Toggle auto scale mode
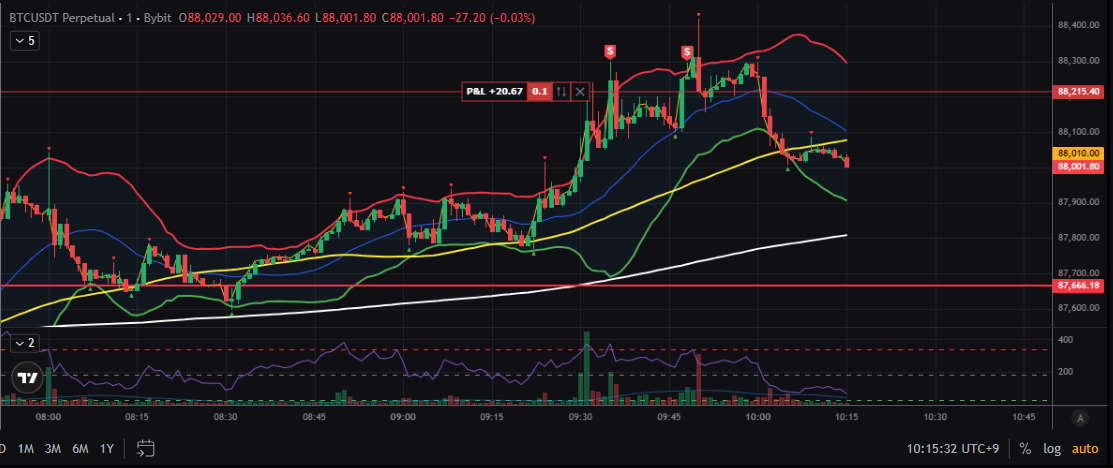Image resolution: width=1113 pixels, height=468 pixels. 1085,448
